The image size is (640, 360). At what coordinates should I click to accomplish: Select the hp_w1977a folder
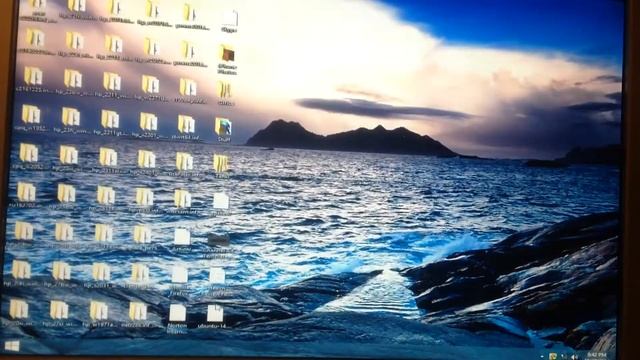(x=99, y=311)
